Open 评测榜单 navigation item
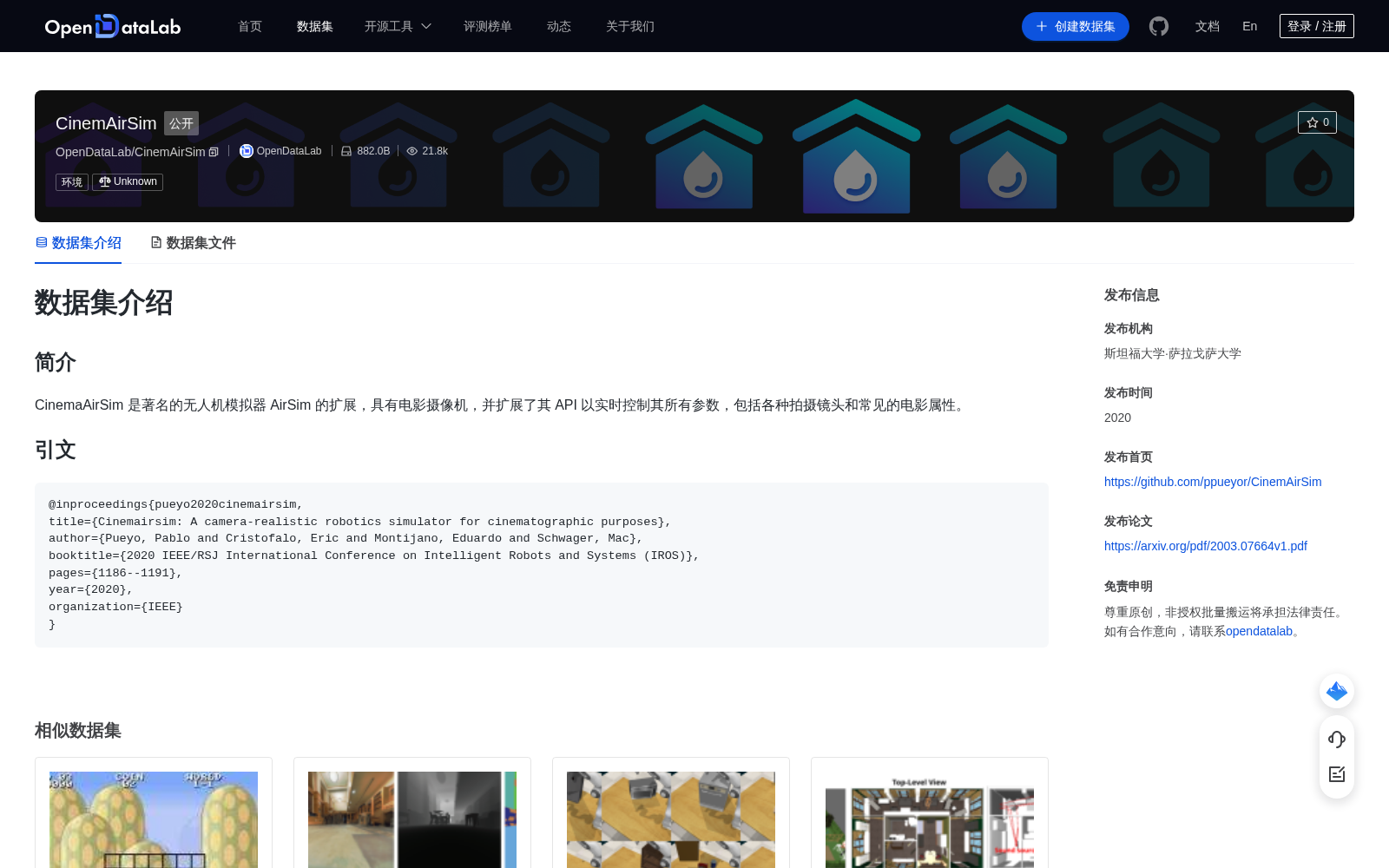The height and width of the screenshot is (868, 1389). (488, 26)
